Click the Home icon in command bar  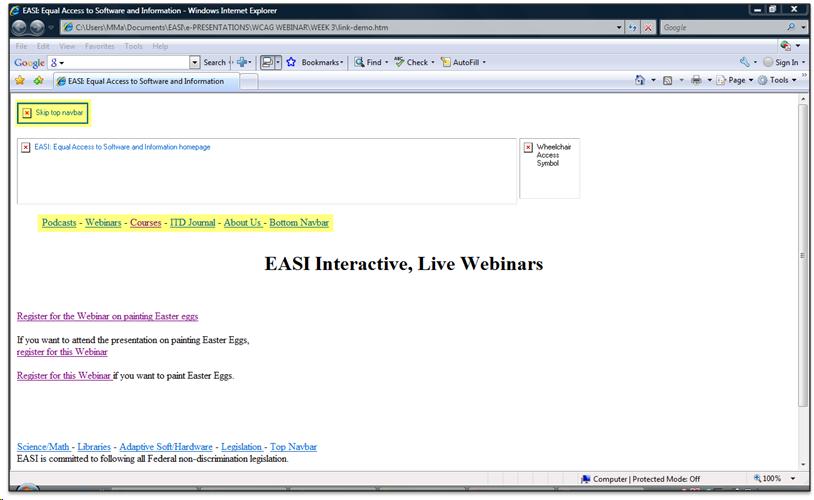pos(640,80)
